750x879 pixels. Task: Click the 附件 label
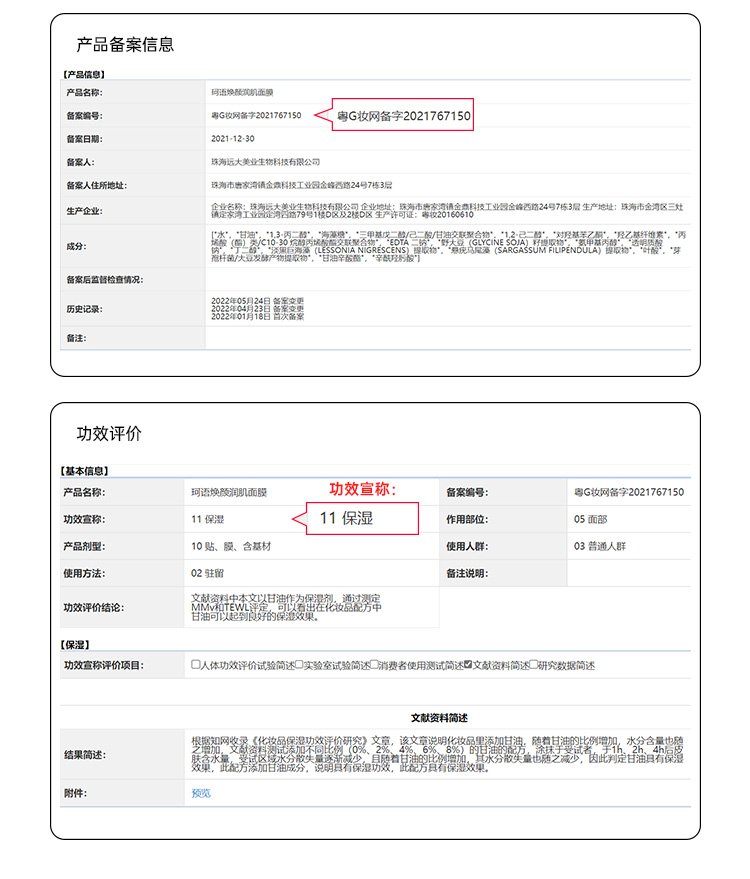tap(75, 793)
